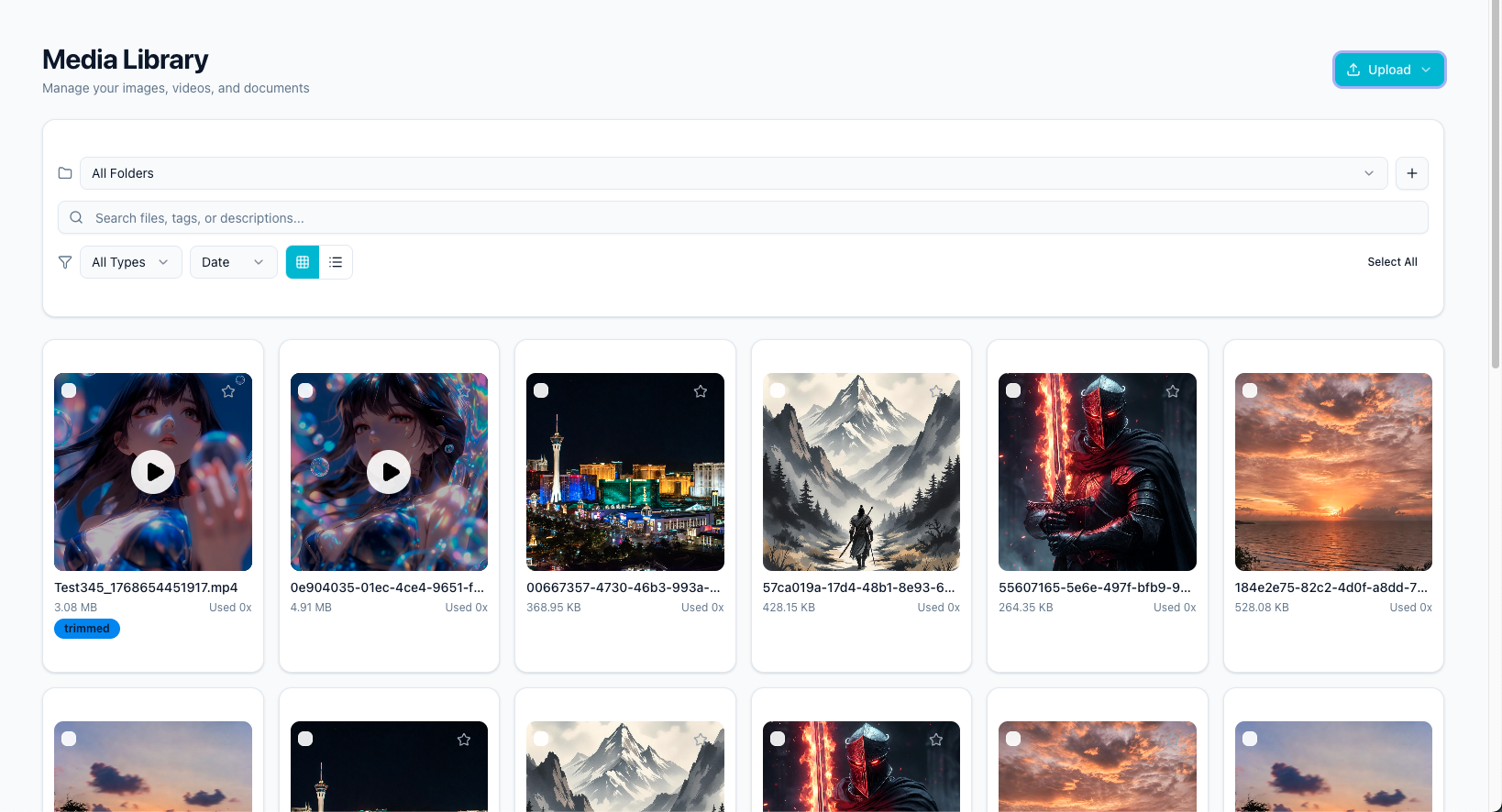1502x812 pixels.
Task: Tick the checkbox on Test345_1768654451917.mp4
Action: tap(69, 390)
